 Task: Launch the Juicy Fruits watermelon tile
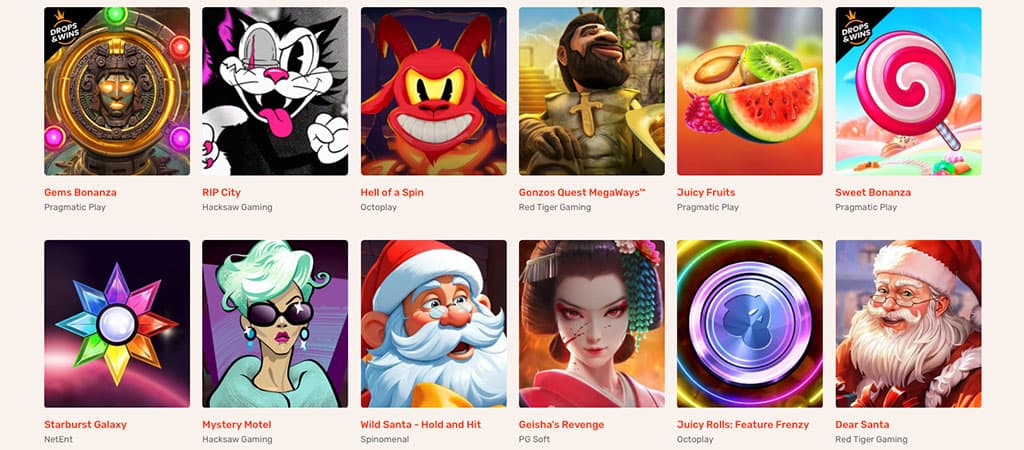click(x=750, y=91)
